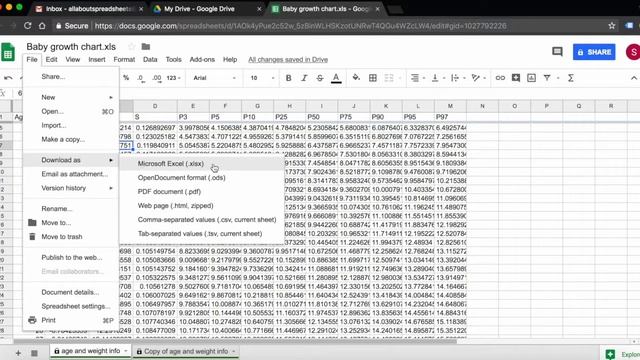Click Move to trash
The image size is (640, 360).
[71, 236]
